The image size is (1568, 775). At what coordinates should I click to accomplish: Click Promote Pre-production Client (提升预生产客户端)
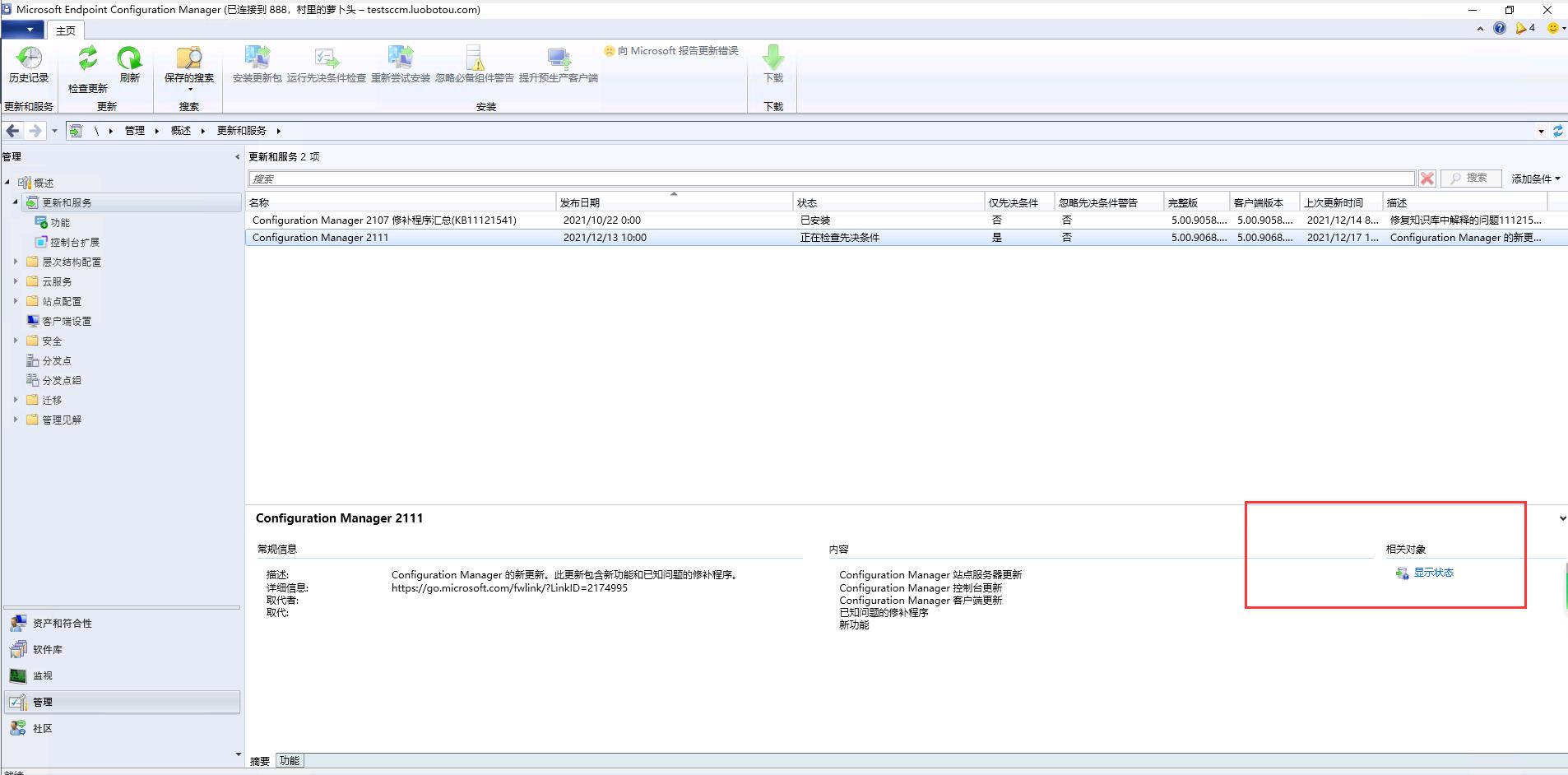(x=558, y=64)
